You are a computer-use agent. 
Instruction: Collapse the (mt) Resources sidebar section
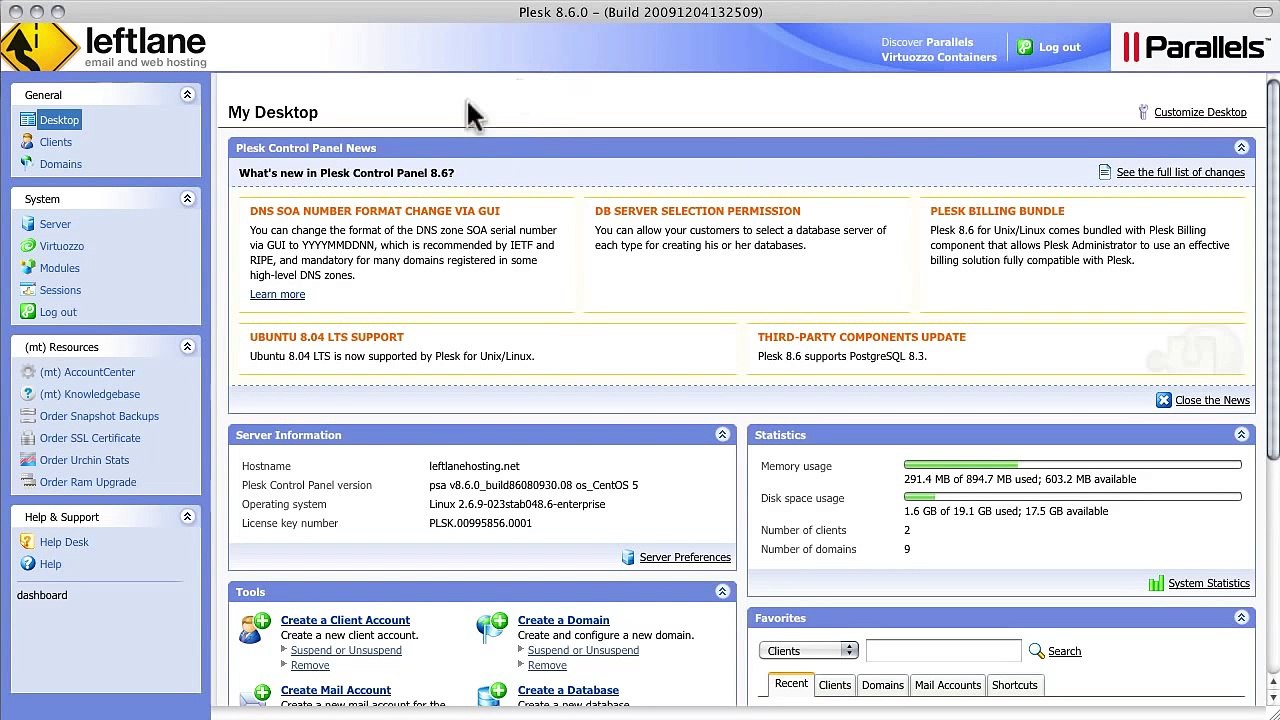click(187, 347)
